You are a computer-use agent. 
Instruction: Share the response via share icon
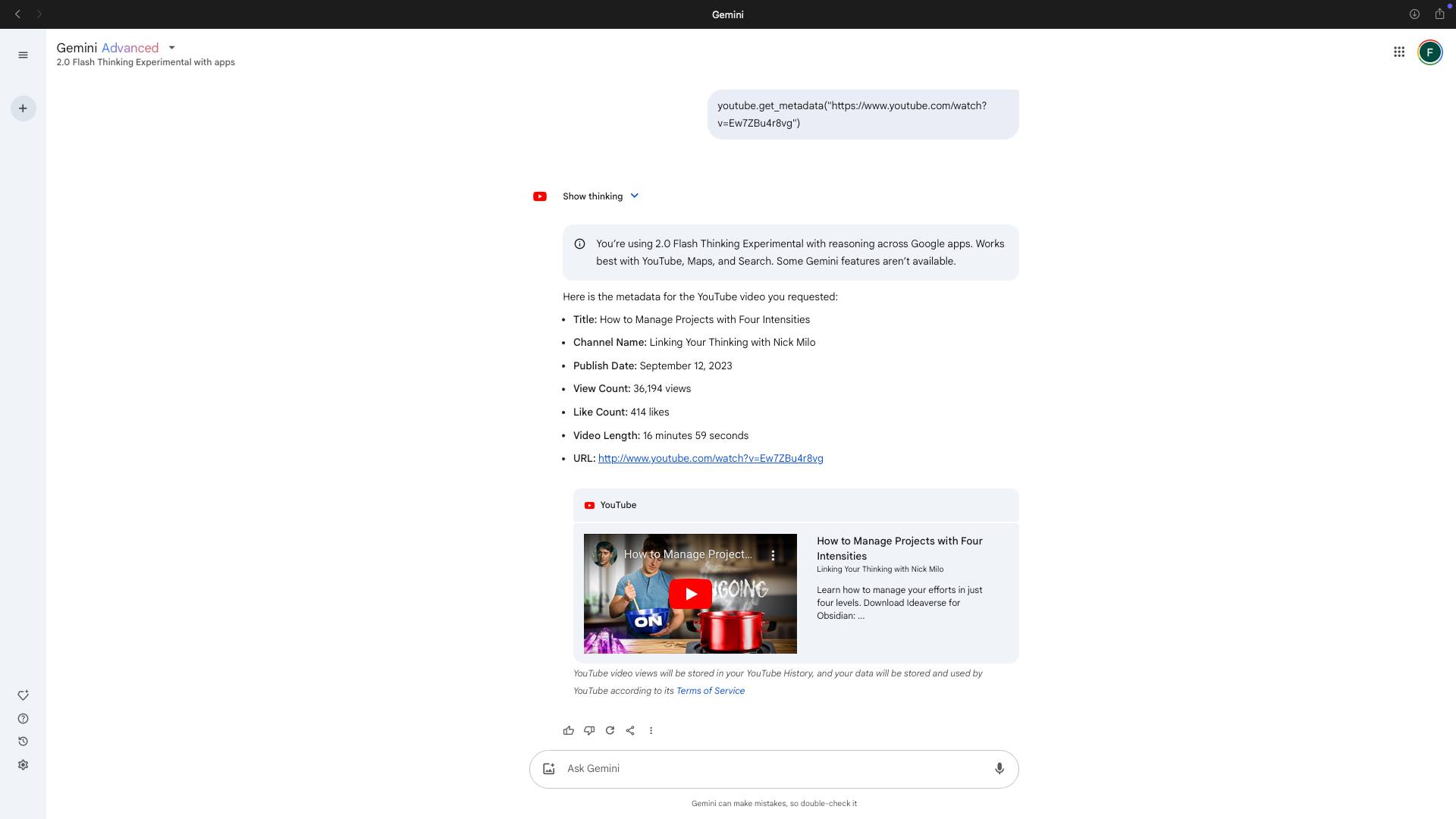tap(630, 730)
